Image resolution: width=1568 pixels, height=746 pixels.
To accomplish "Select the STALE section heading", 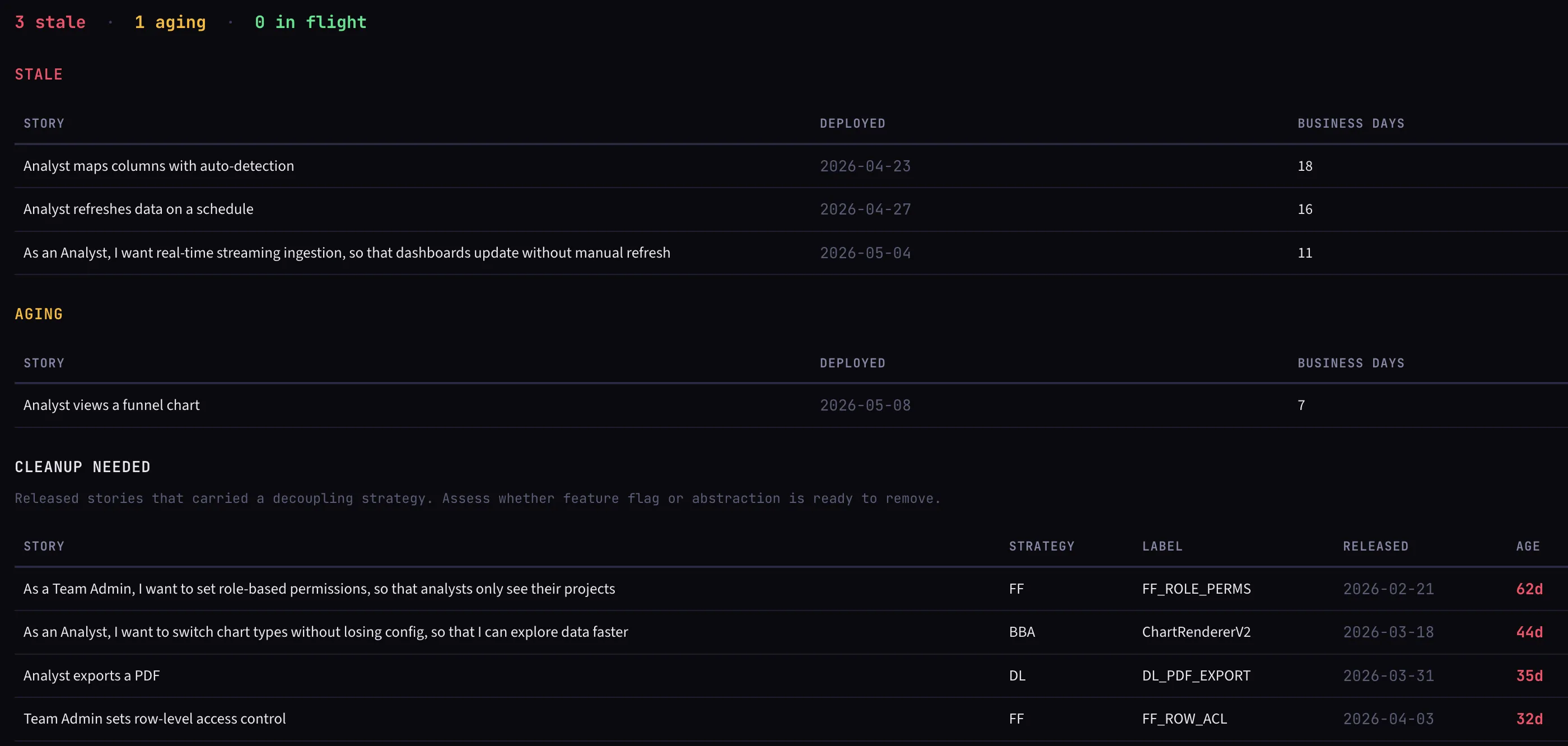I will pyautogui.click(x=38, y=74).
